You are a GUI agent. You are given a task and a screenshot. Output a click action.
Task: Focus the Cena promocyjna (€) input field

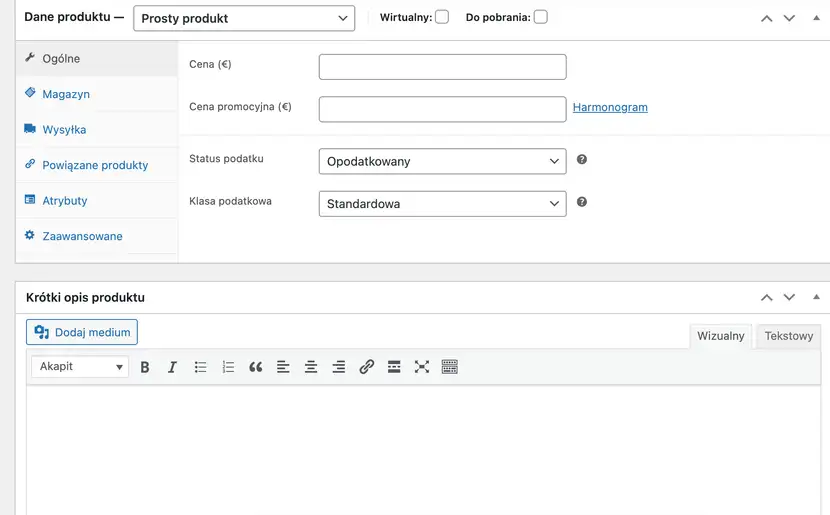pos(443,109)
